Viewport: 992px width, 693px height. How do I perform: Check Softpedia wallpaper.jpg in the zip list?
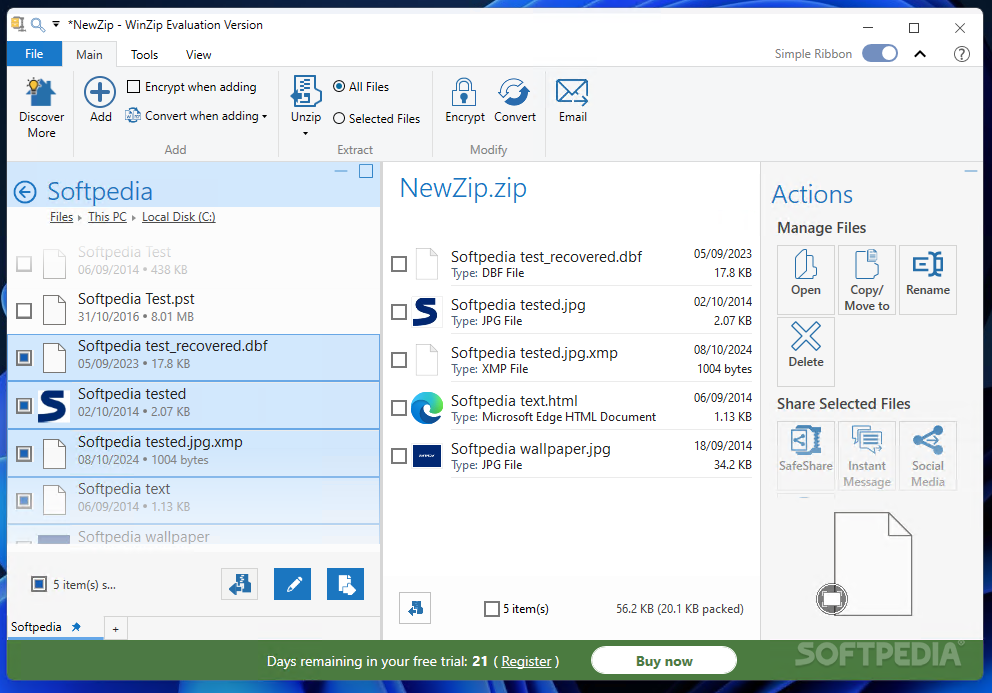click(x=399, y=456)
